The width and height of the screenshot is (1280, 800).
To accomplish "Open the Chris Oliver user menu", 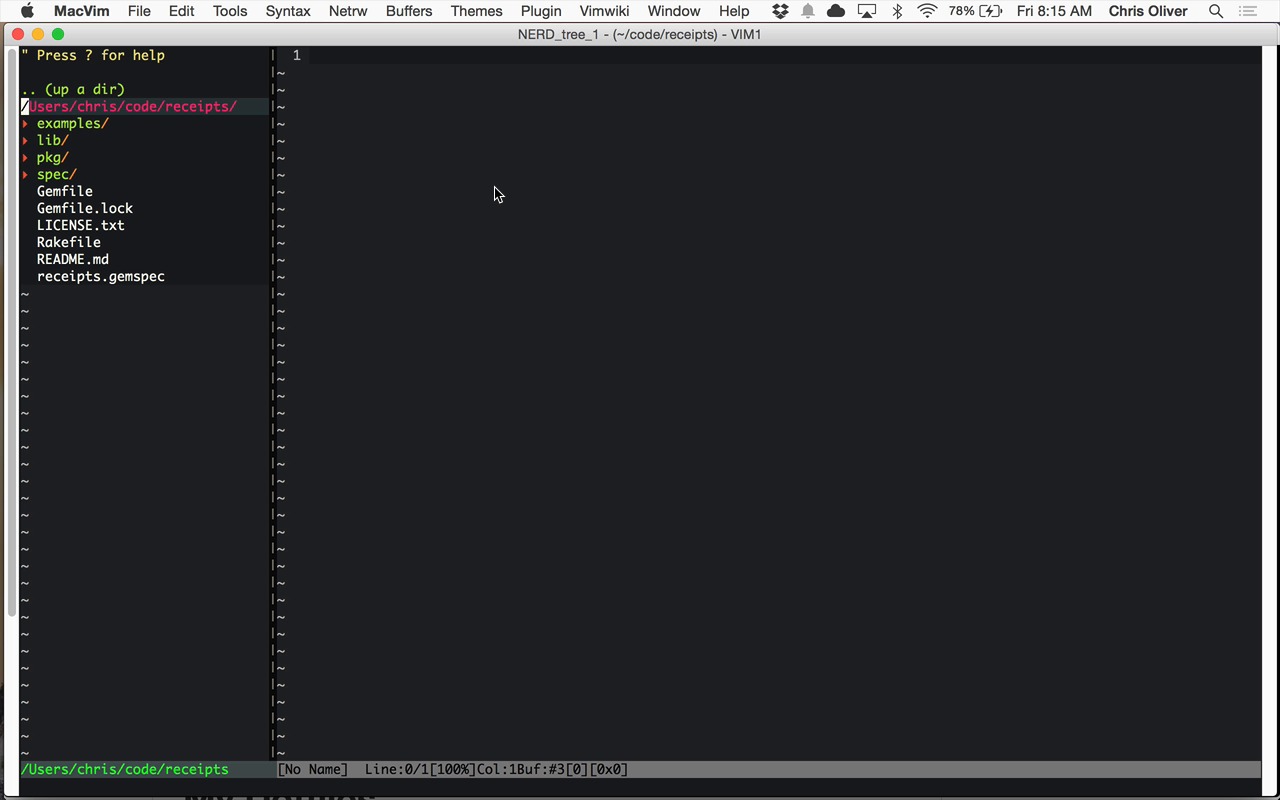I will tap(1148, 11).
